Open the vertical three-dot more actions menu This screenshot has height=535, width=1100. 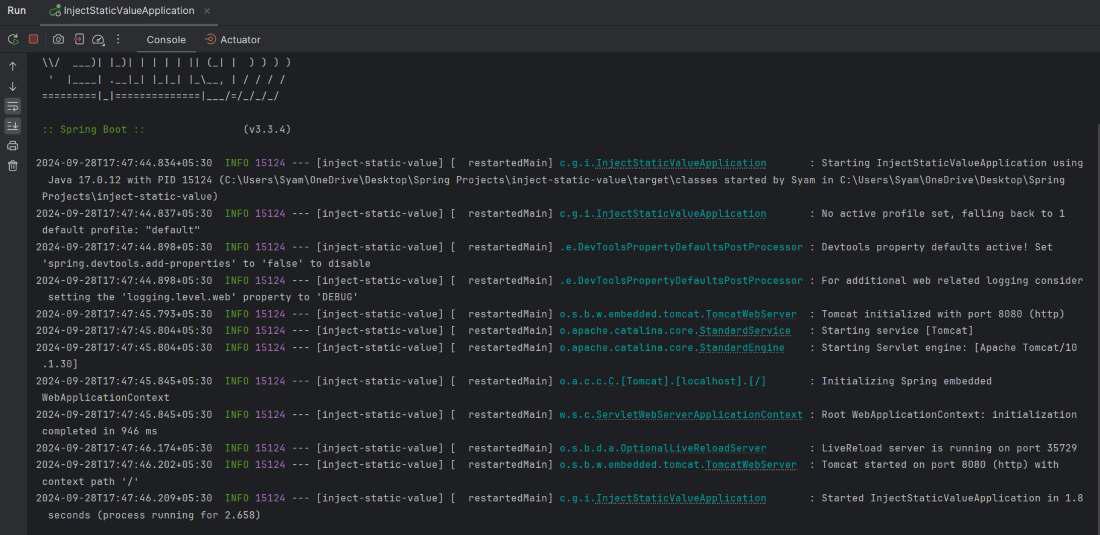[118, 39]
